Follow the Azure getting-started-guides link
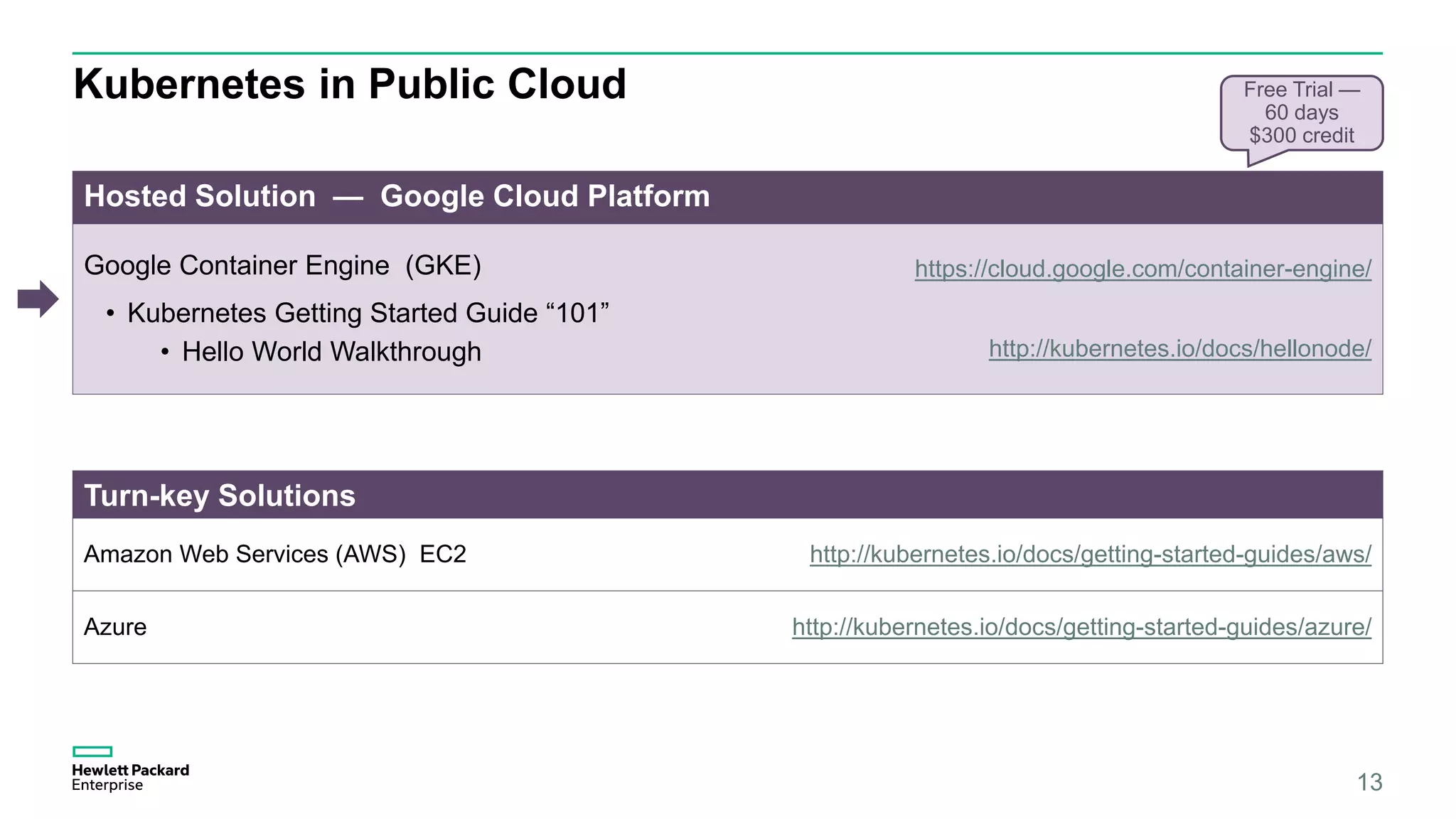The image size is (1456, 819). [1081, 626]
